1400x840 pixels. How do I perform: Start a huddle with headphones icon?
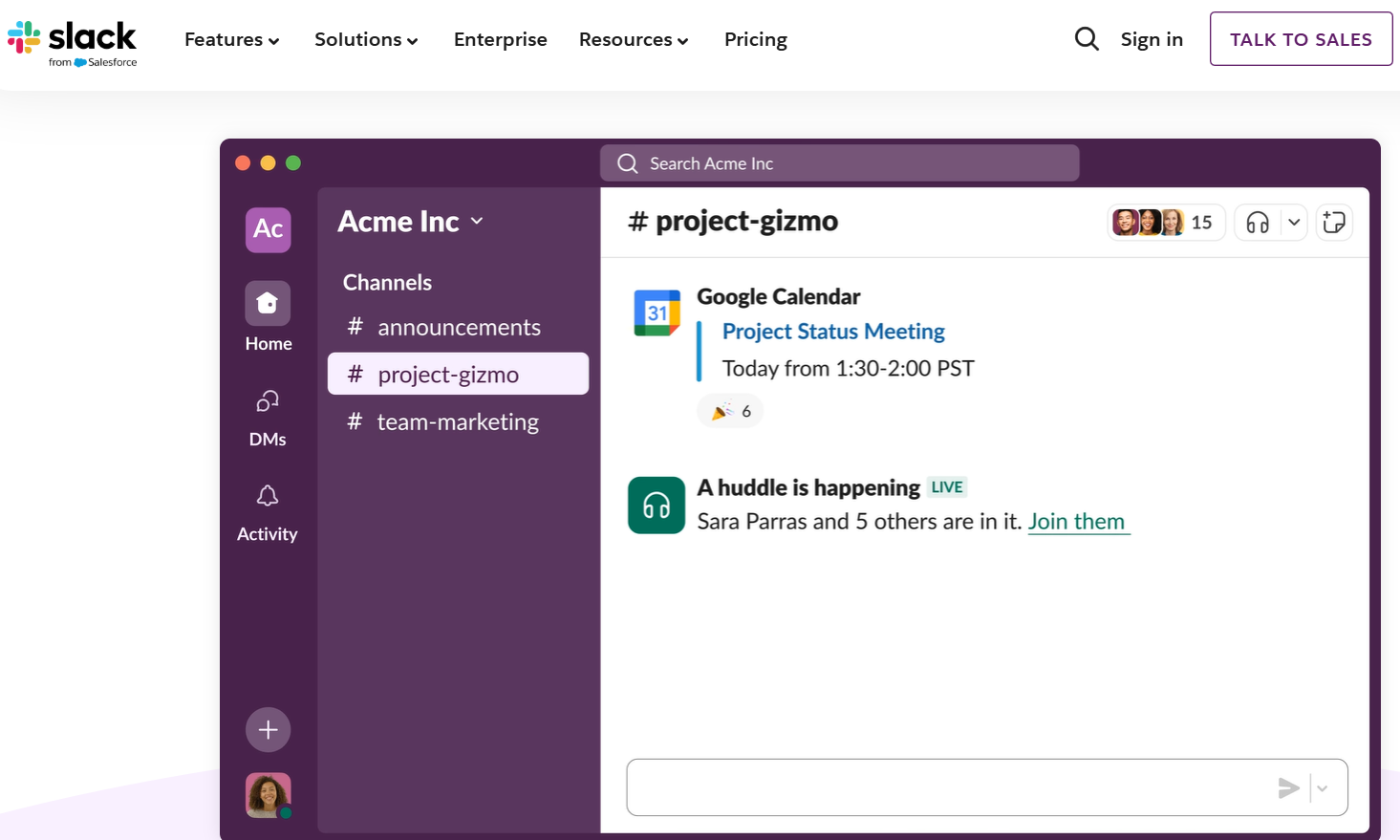pyautogui.click(x=1258, y=223)
